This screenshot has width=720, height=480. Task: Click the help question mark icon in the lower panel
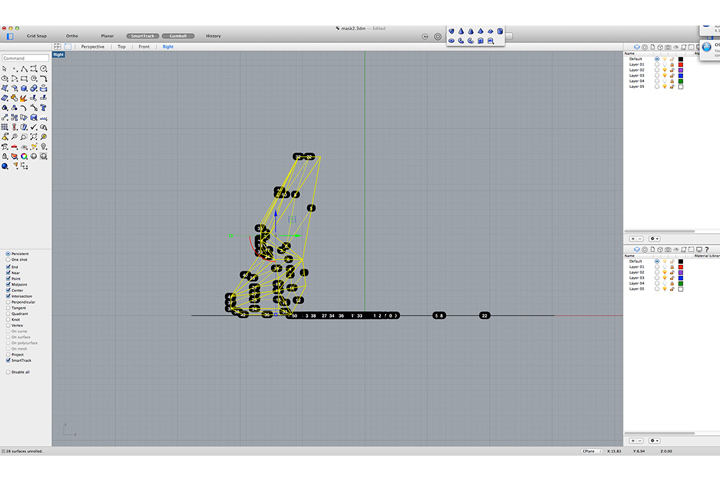coord(706,249)
